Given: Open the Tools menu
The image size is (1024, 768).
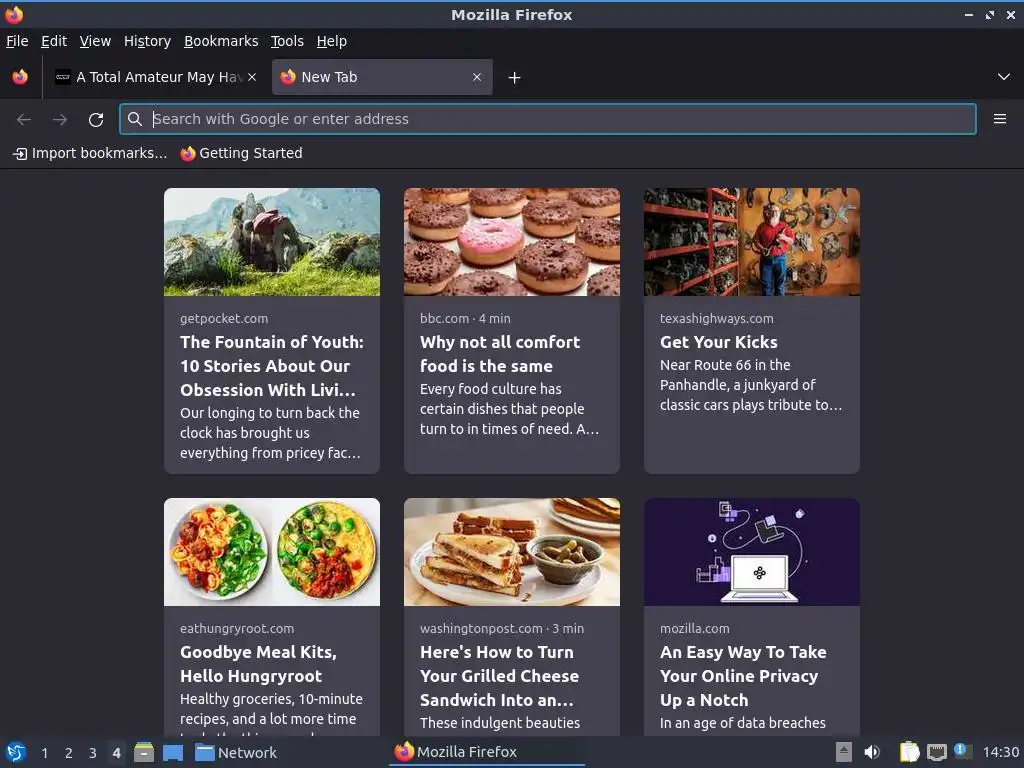Looking at the screenshot, I should [x=287, y=41].
